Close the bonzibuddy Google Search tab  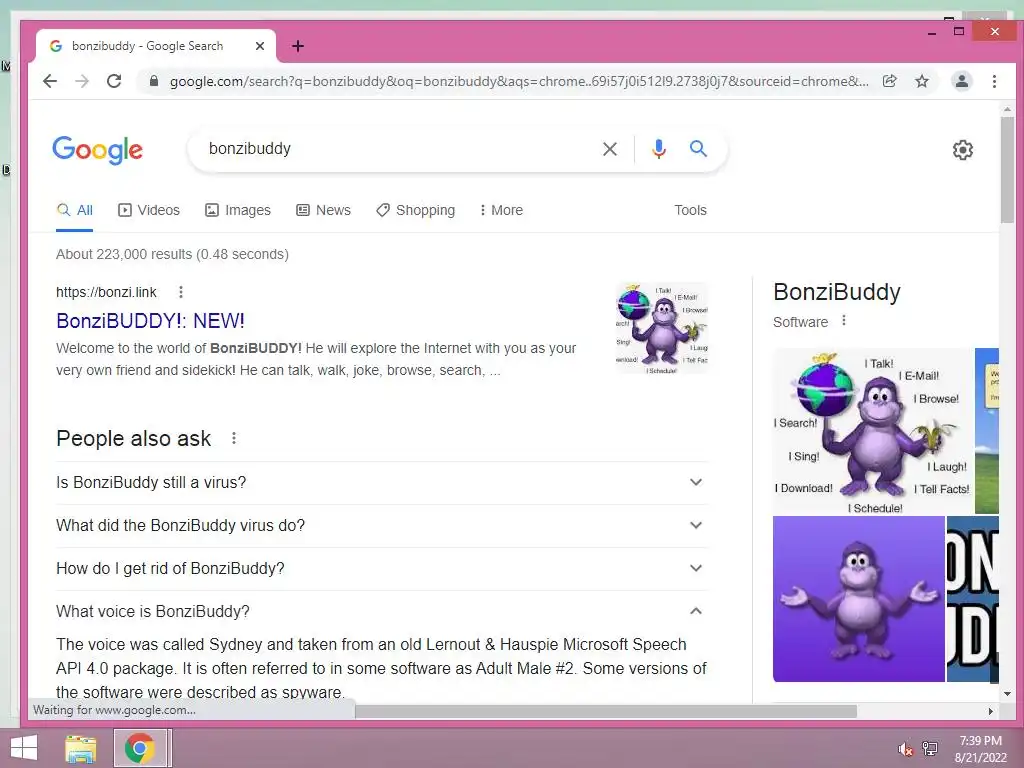[260, 46]
